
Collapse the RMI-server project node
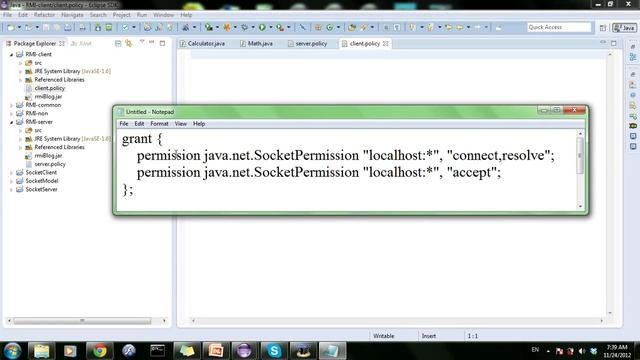11,122
